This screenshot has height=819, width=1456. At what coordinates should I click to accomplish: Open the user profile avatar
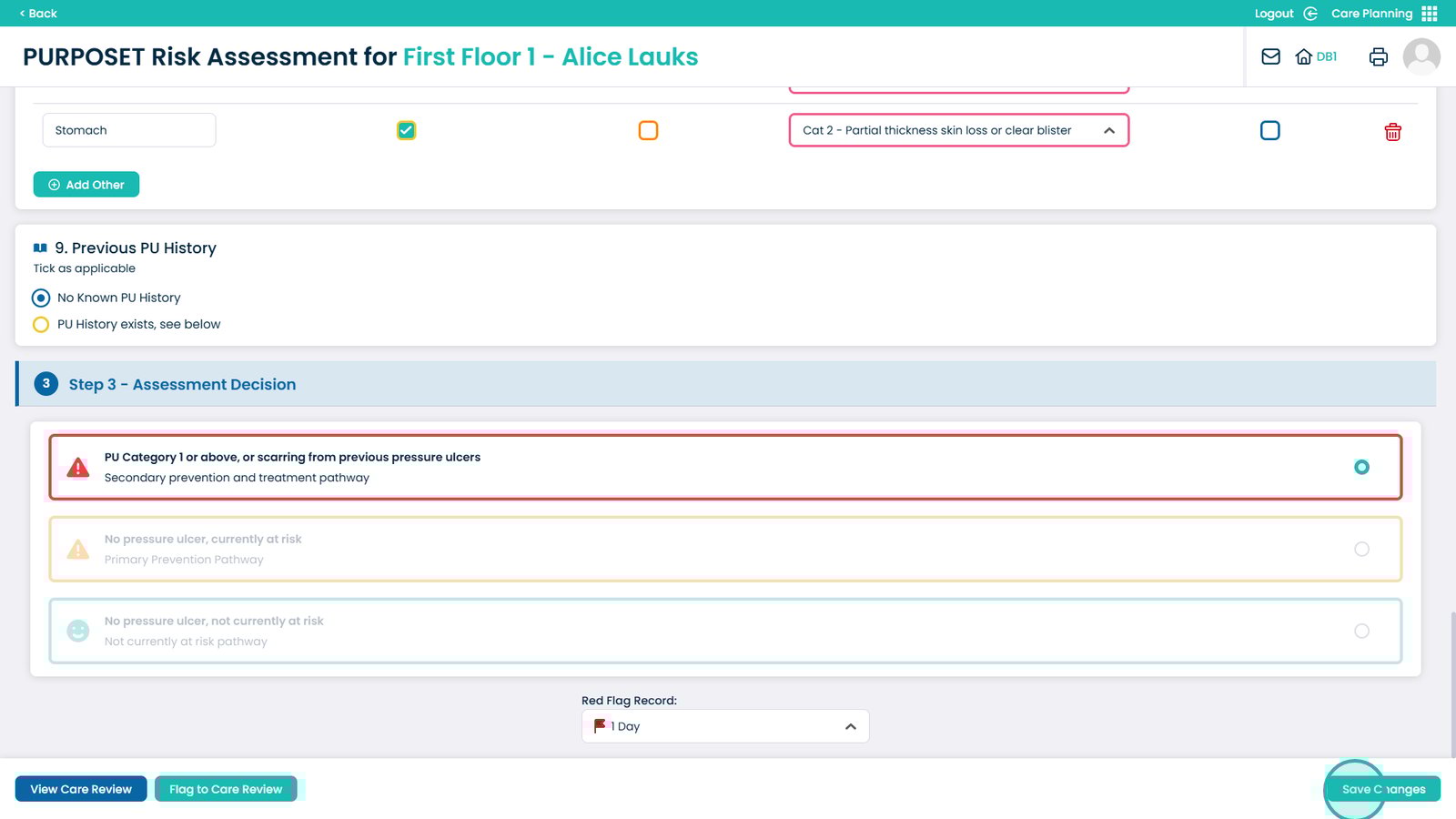click(x=1421, y=56)
